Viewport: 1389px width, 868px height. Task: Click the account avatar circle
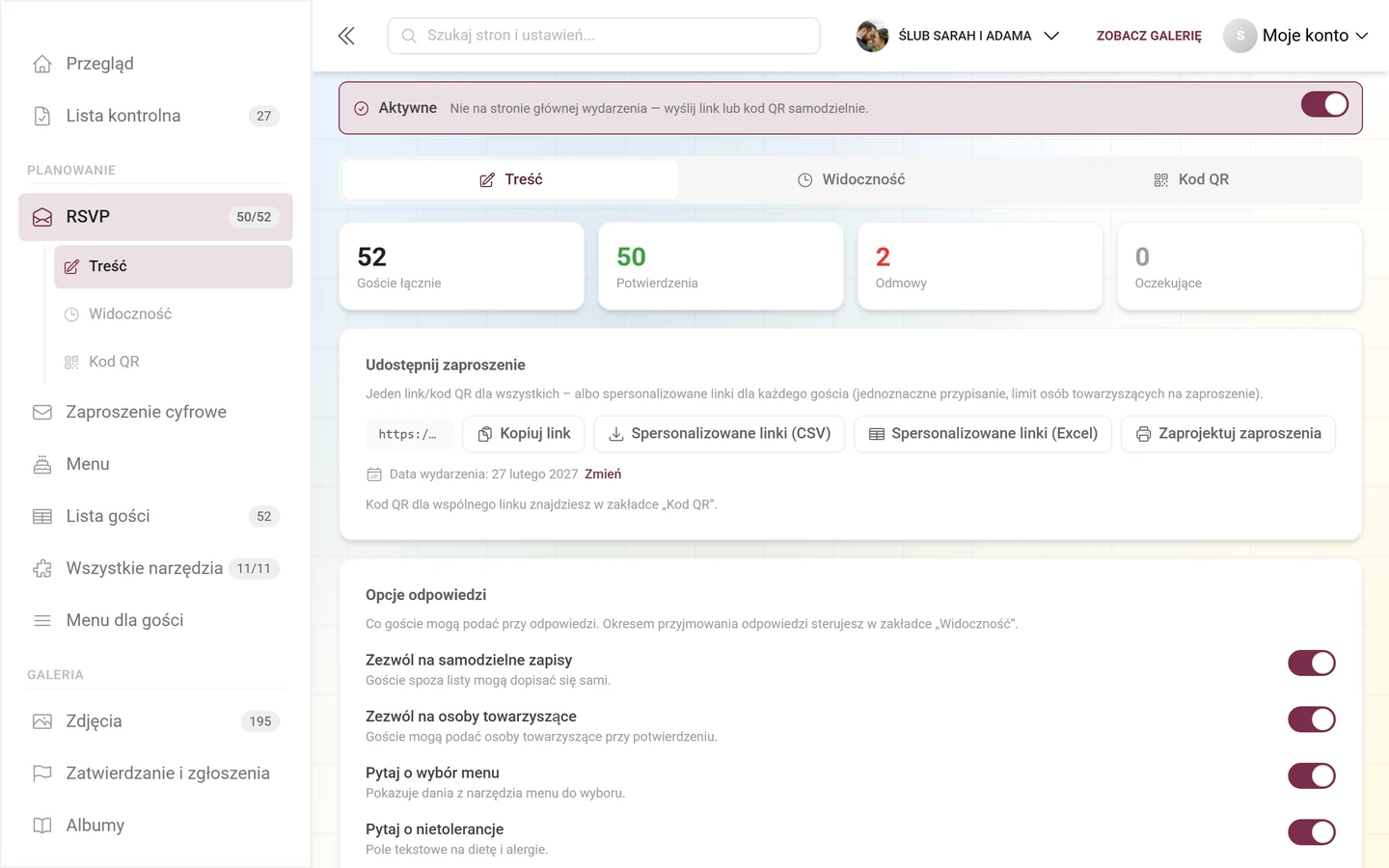(1240, 36)
